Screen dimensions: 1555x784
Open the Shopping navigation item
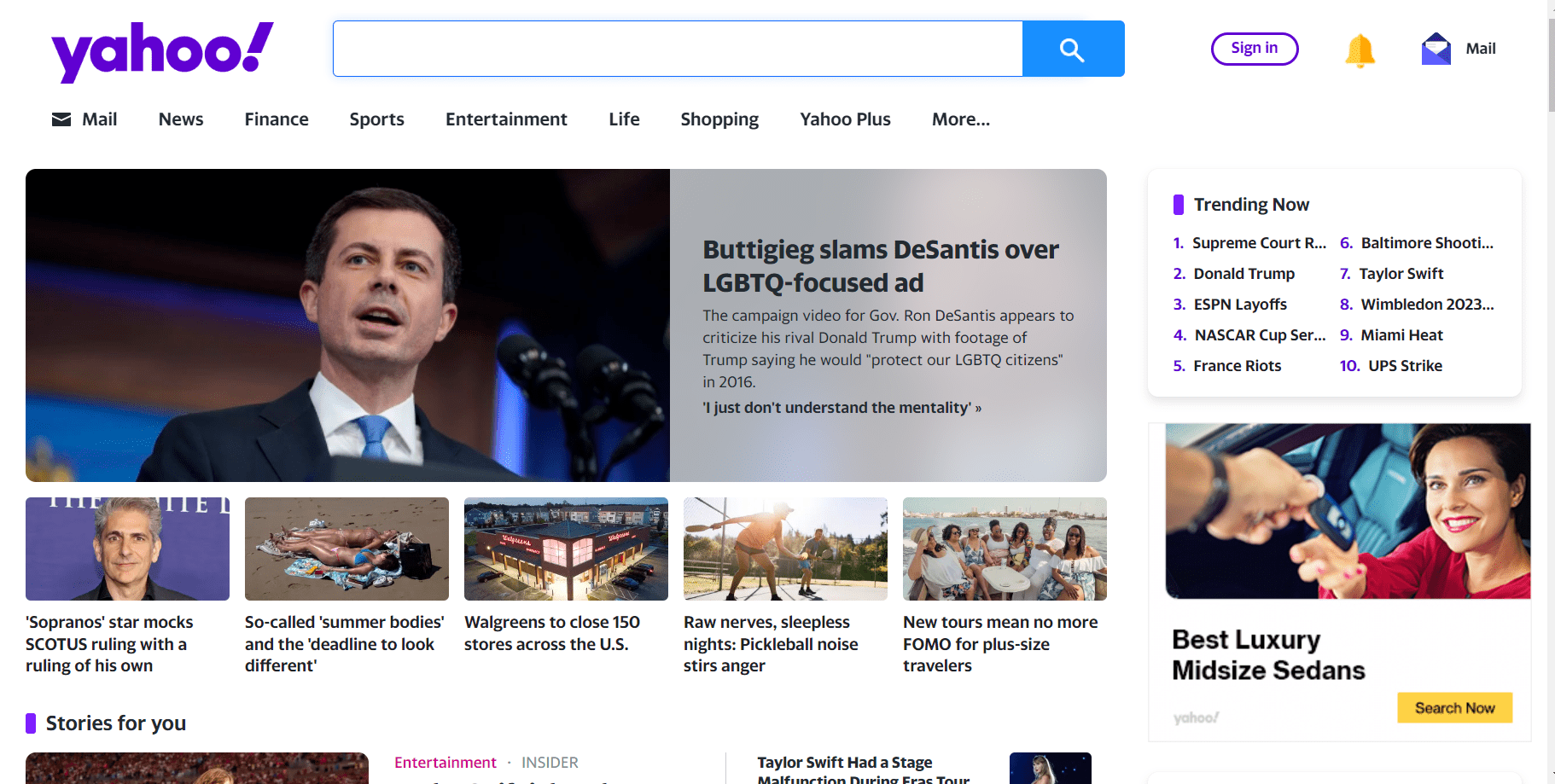point(719,119)
